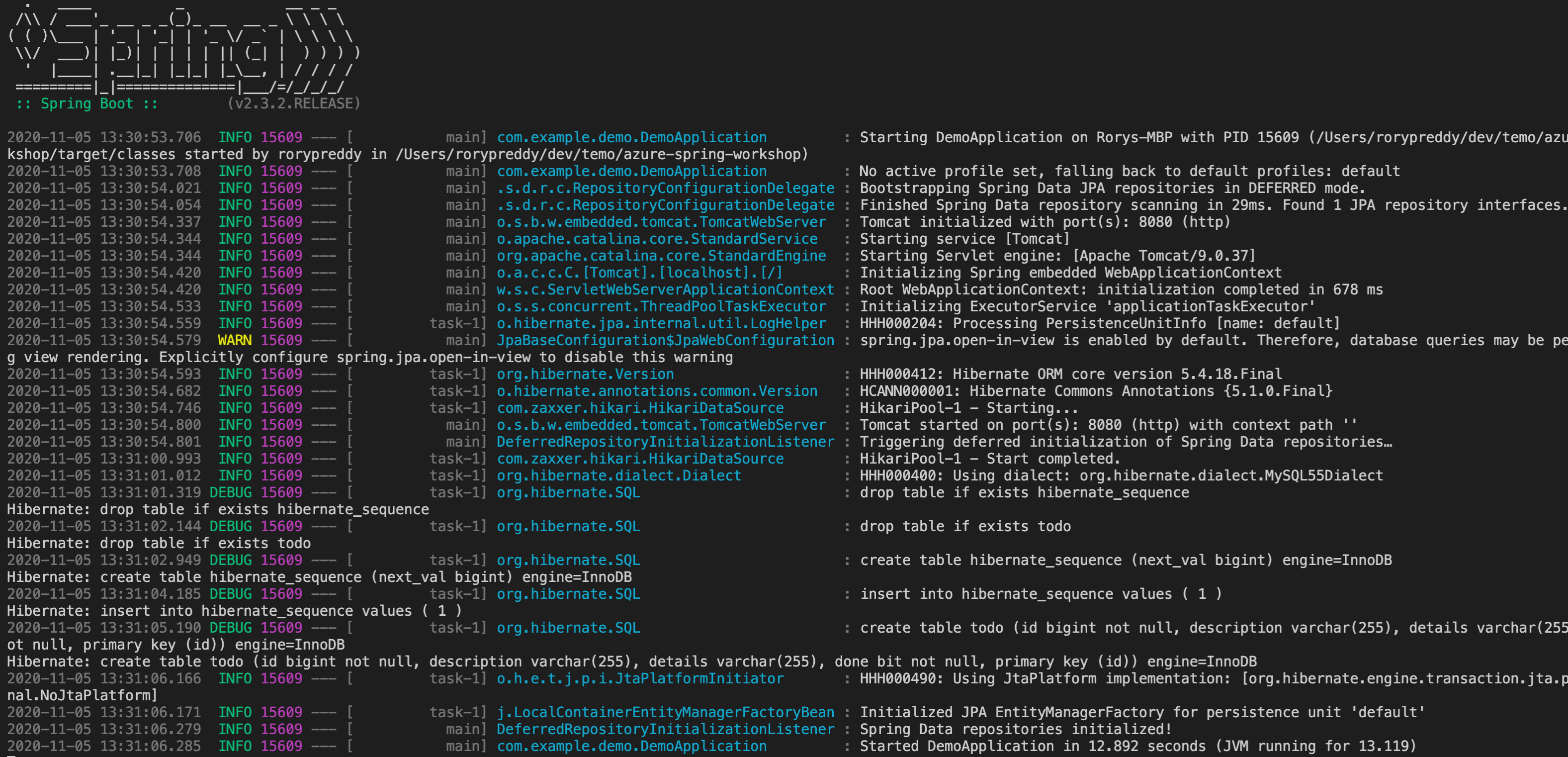Image resolution: width=1568 pixels, height=757 pixels.
Task: Click 'HCANN000001: Hibernate Commons Annotations' message
Action: click(1096, 391)
